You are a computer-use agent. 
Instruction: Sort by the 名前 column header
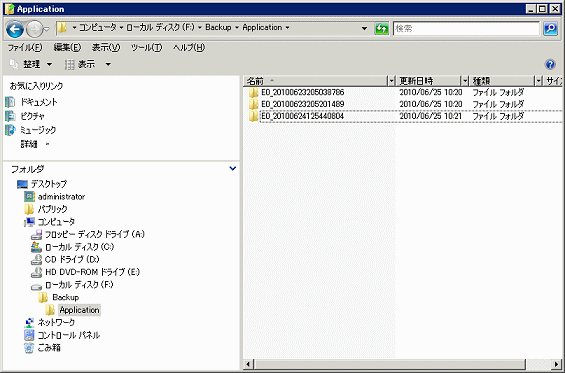click(316, 81)
